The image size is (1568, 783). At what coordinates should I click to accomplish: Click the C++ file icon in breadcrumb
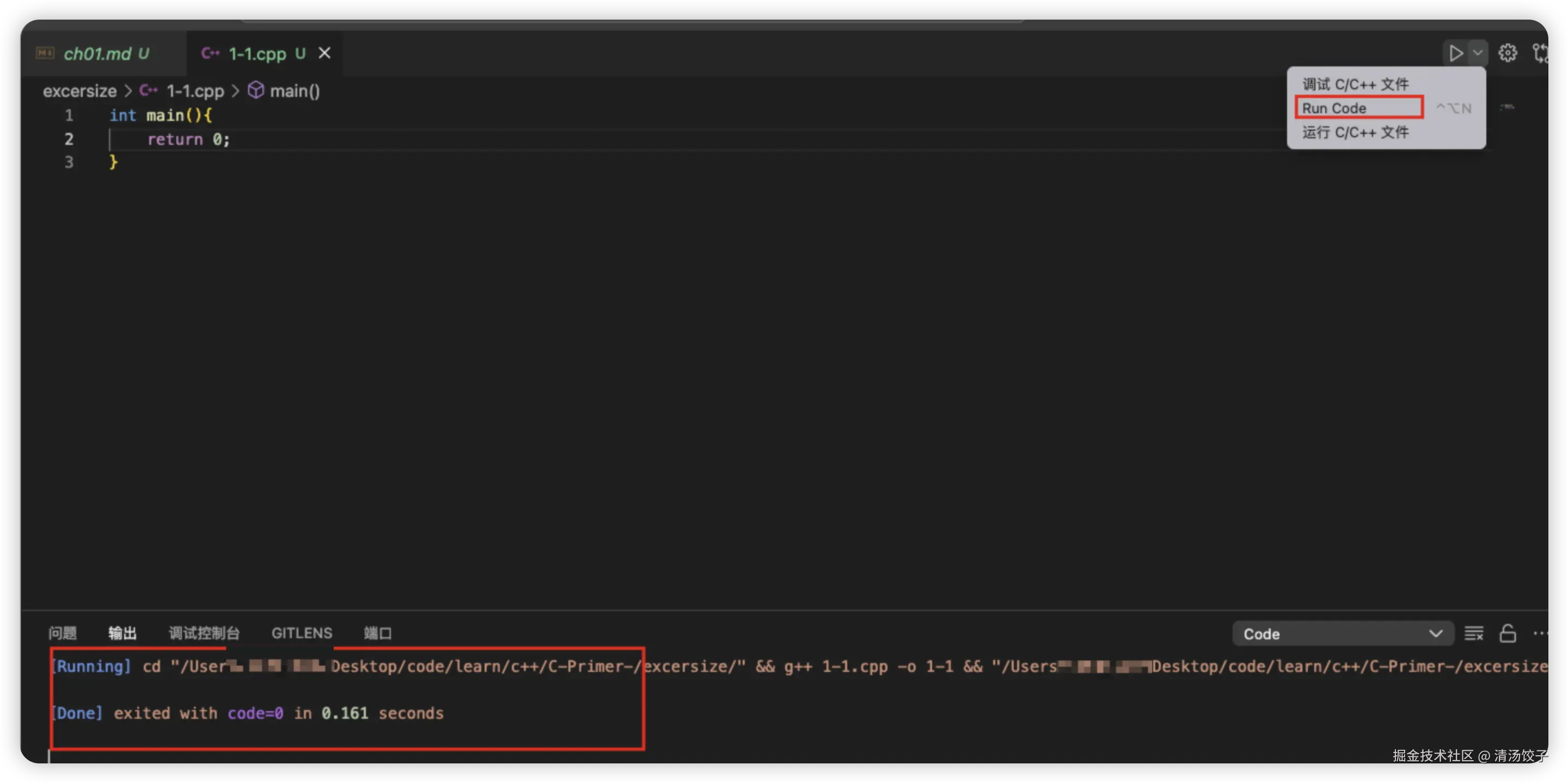pos(148,91)
